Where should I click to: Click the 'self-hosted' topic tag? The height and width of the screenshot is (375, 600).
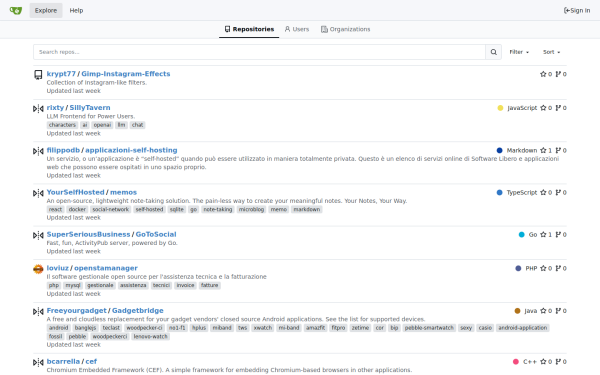[149, 209]
